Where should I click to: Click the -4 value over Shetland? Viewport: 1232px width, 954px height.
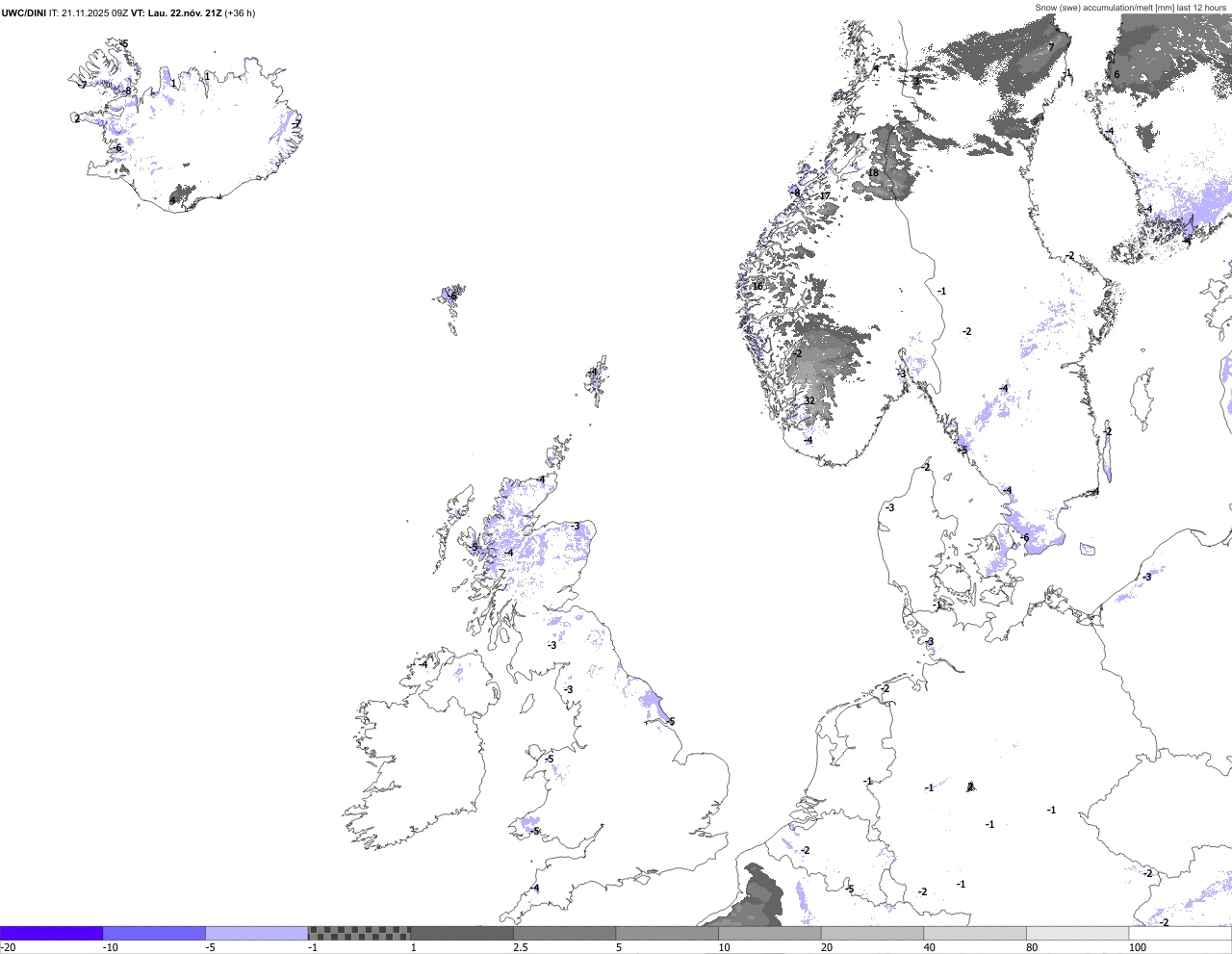[x=593, y=372]
